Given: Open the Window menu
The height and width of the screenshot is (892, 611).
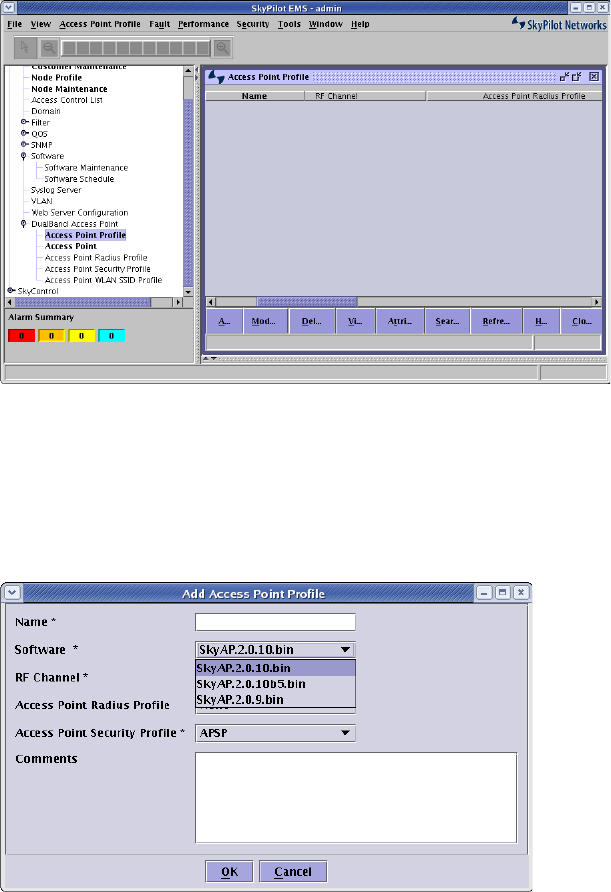Looking at the screenshot, I should [x=325, y=24].
